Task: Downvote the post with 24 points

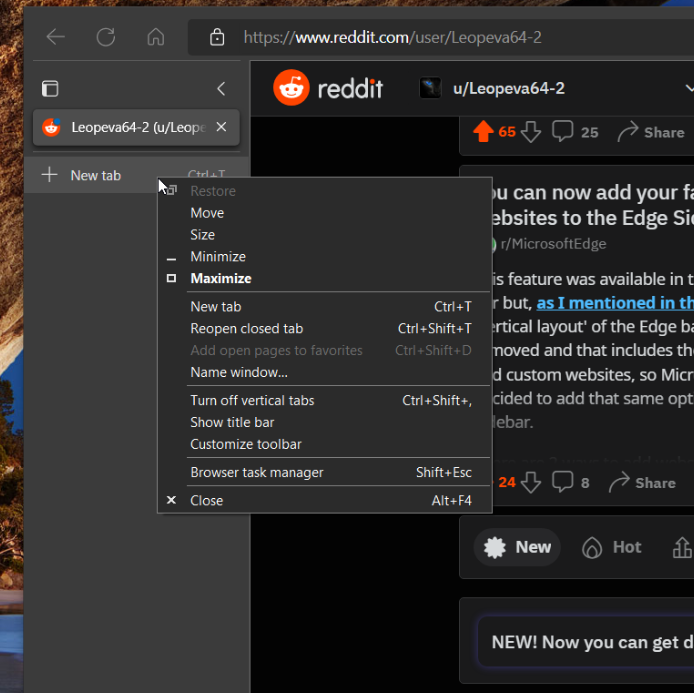Action: 531,482
